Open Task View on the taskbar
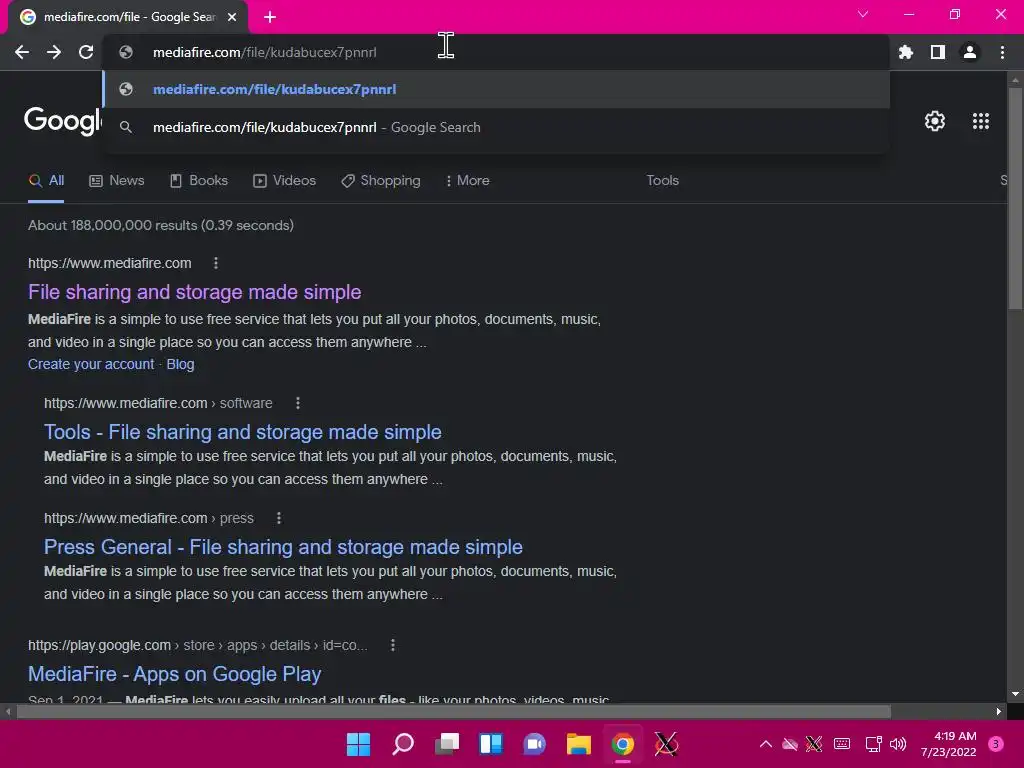 tap(447, 744)
